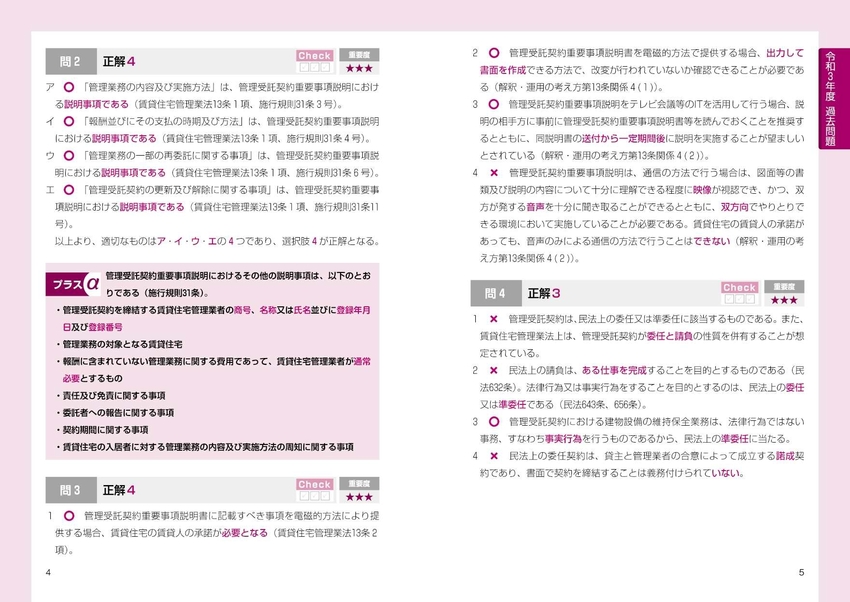Image resolution: width=850 pixels, height=602 pixels.
Task: Click the pink Check label for 問2
Action: (314, 55)
